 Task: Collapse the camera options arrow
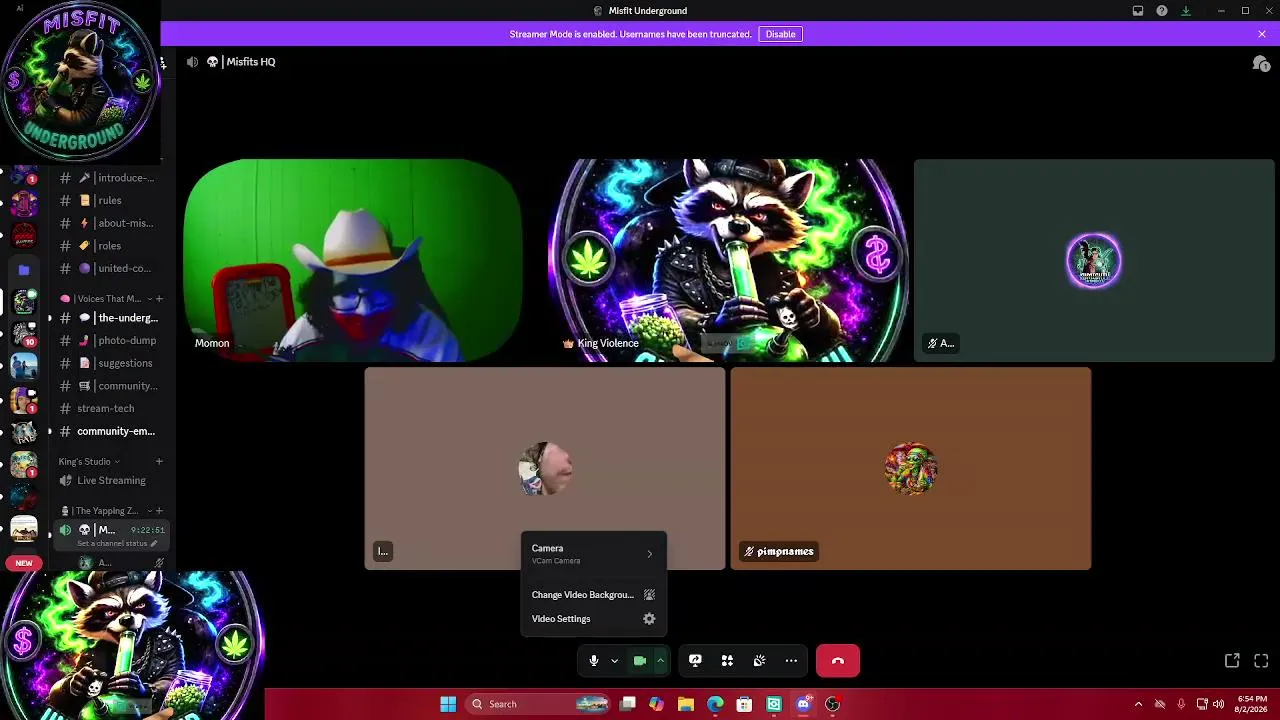tap(660, 661)
